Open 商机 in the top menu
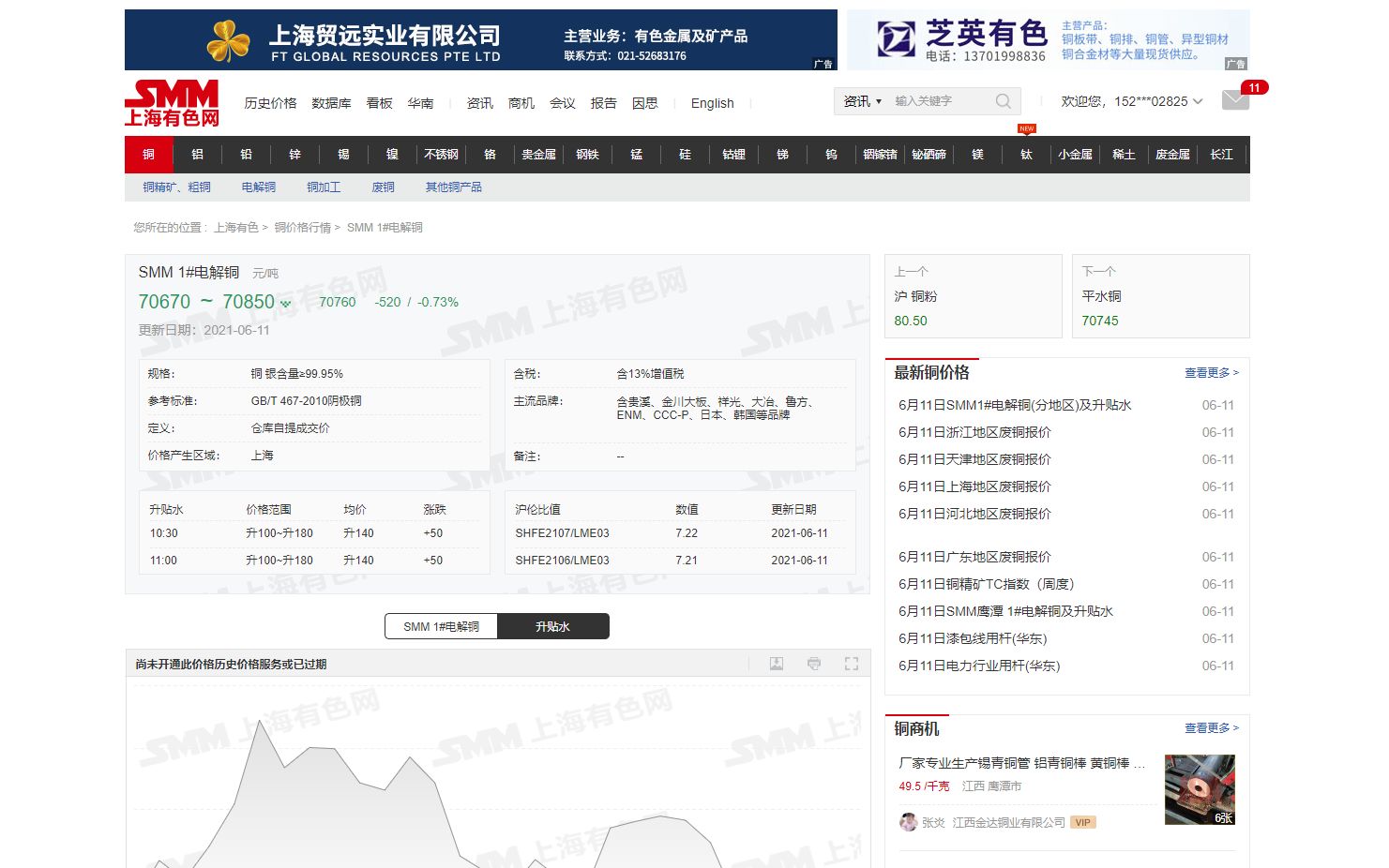Screen dimensions: 1389x868 coord(521,103)
